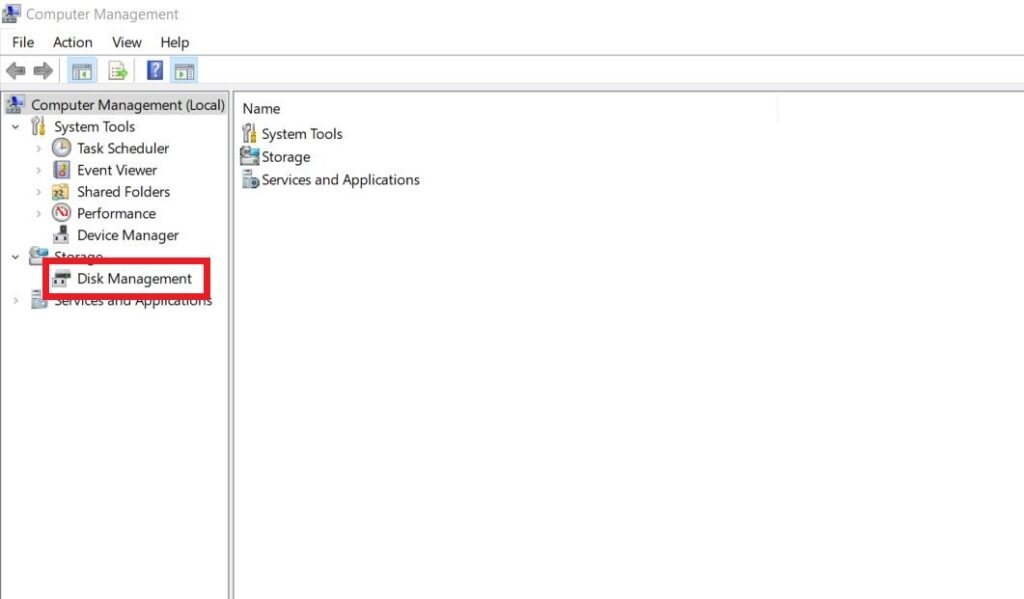Select Computer Management (Local) root label
Viewport: 1024px width, 599px height.
[x=128, y=105]
